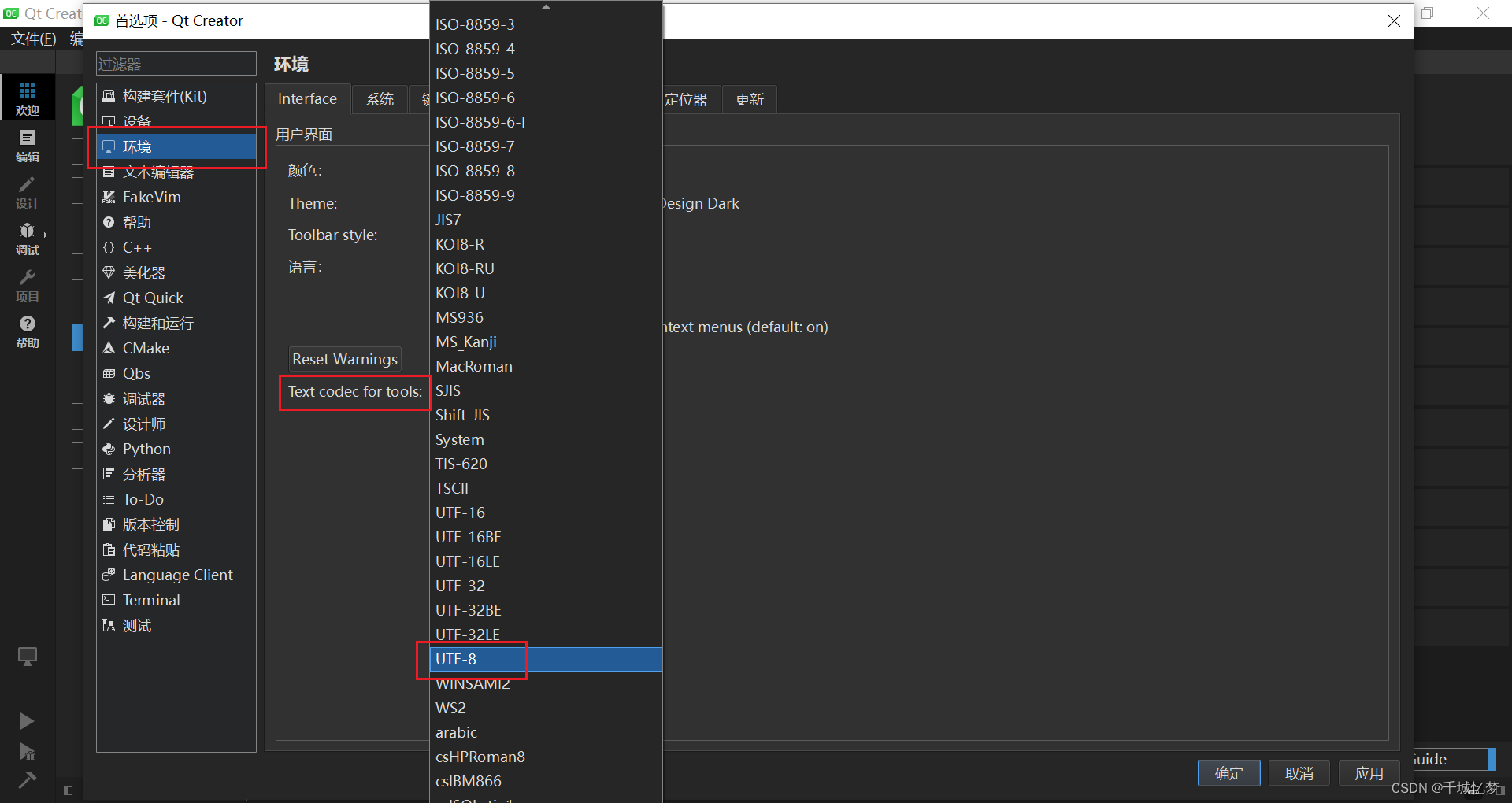
Task: Open the 分析器 settings category
Action: click(x=176, y=474)
